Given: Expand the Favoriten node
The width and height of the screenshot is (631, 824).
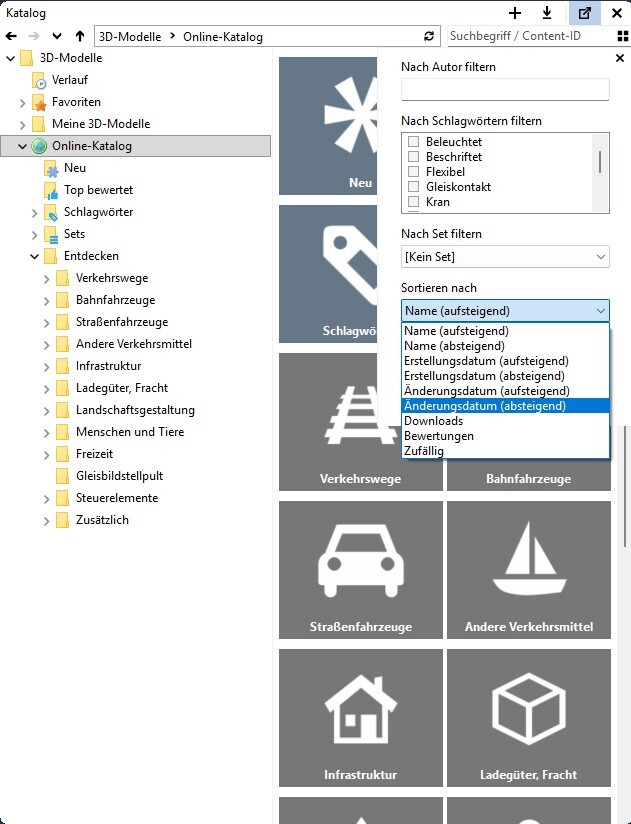Looking at the screenshot, I should click(x=23, y=102).
